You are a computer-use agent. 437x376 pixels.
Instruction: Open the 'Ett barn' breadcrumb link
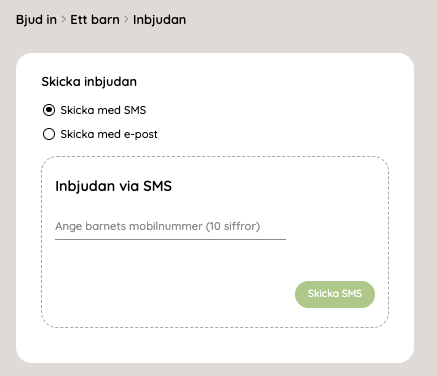click(x=95, y=20)
